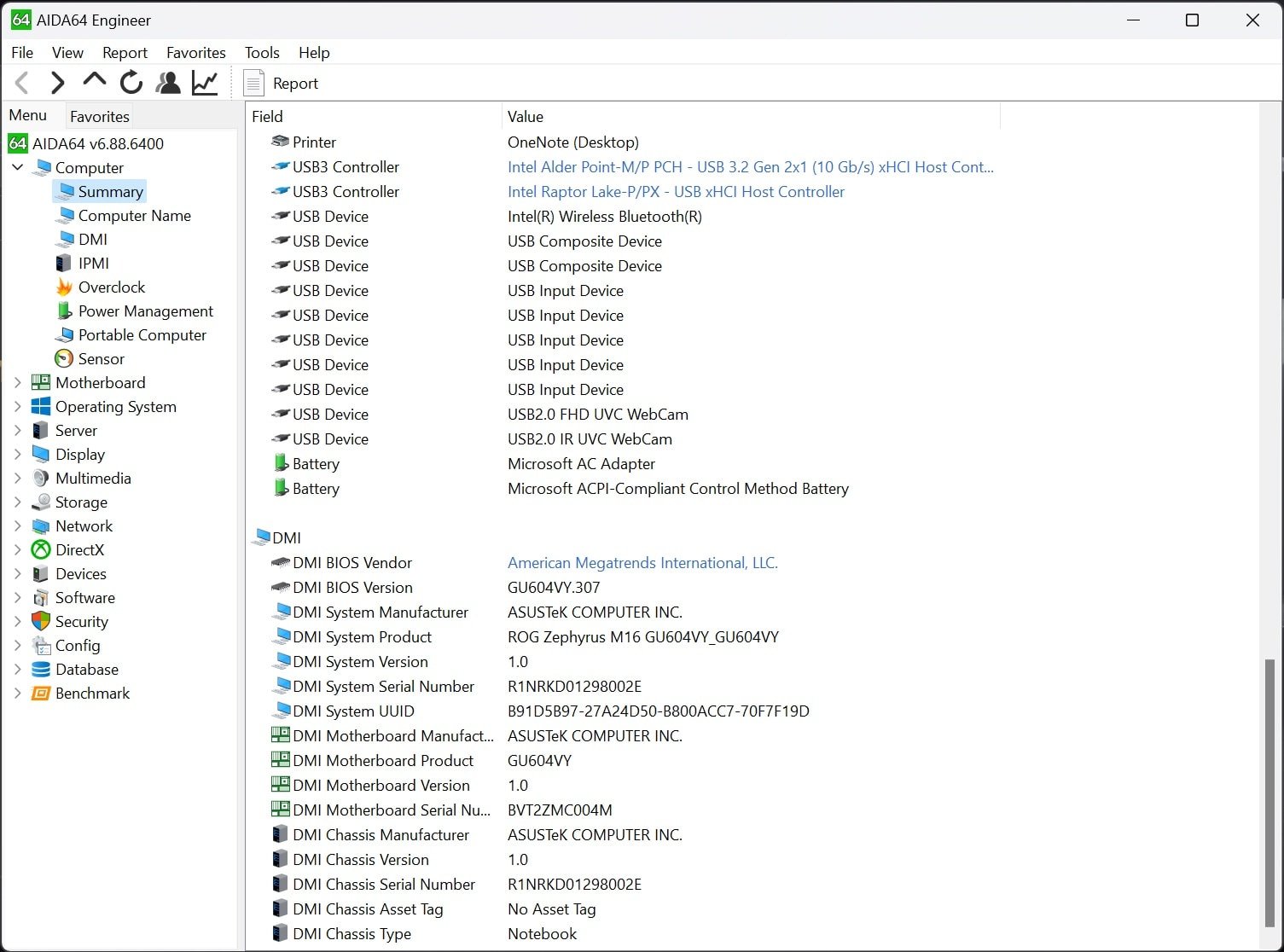Viewport: 1284px width, 952px height.
Task: Expand the Server tree node
Action: click(18, 430)
